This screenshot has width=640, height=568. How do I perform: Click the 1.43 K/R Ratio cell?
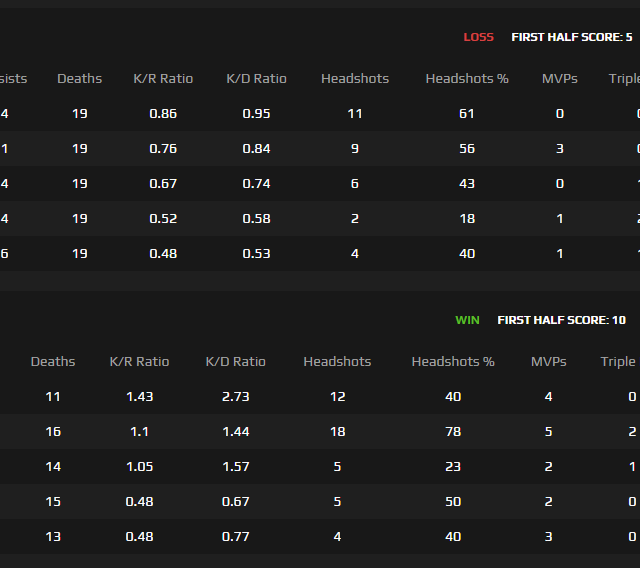tap(139, 397)
